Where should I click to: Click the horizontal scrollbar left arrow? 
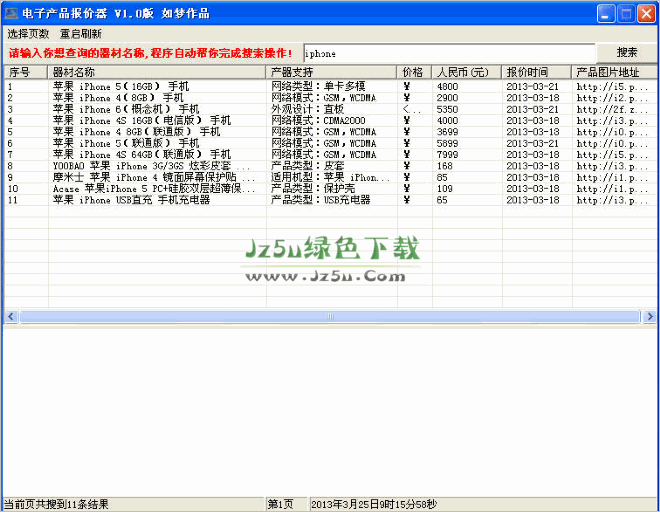pos(11,316)
